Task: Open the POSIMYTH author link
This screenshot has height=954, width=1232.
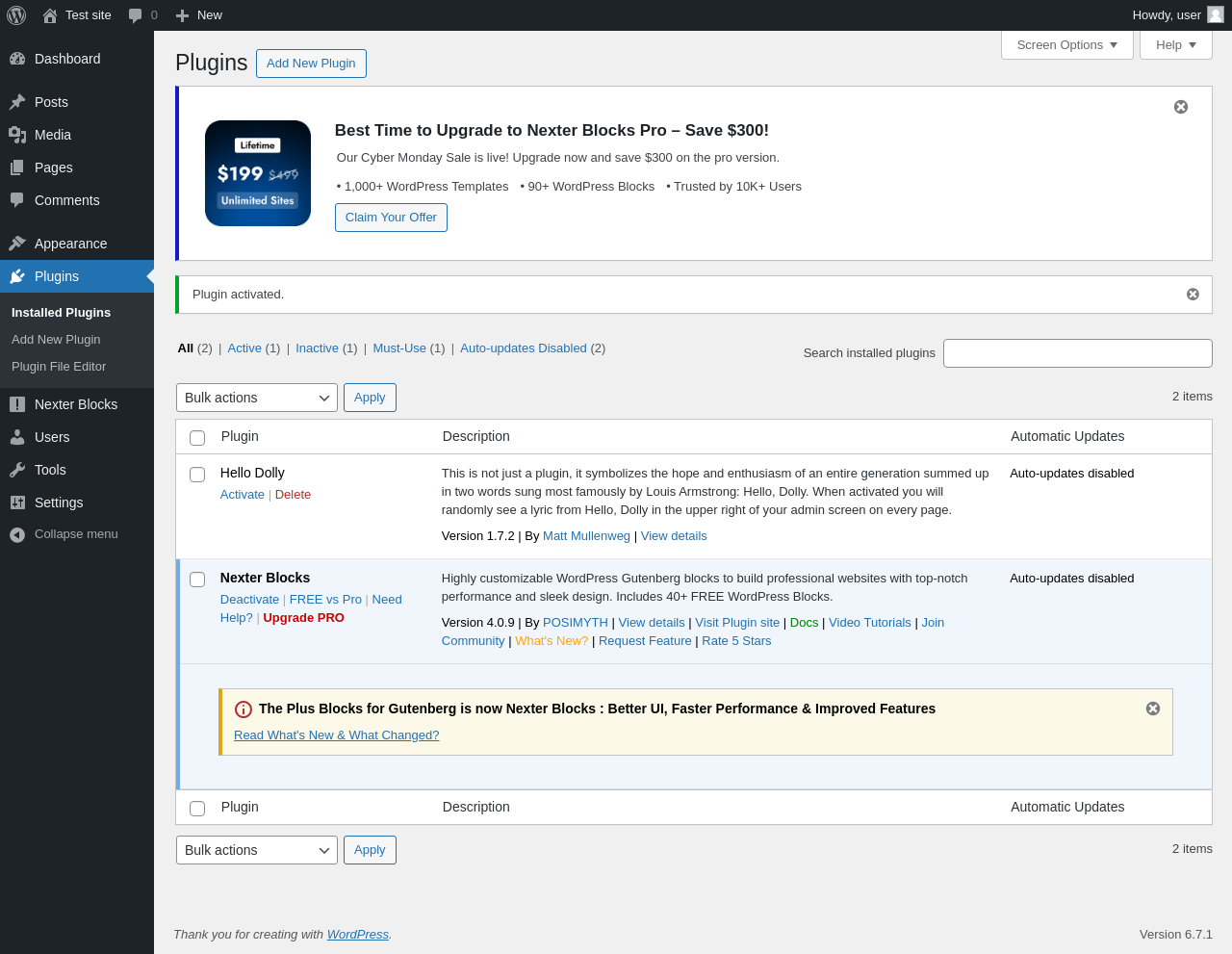Action: pyautogui.click(x=576, y=623)
